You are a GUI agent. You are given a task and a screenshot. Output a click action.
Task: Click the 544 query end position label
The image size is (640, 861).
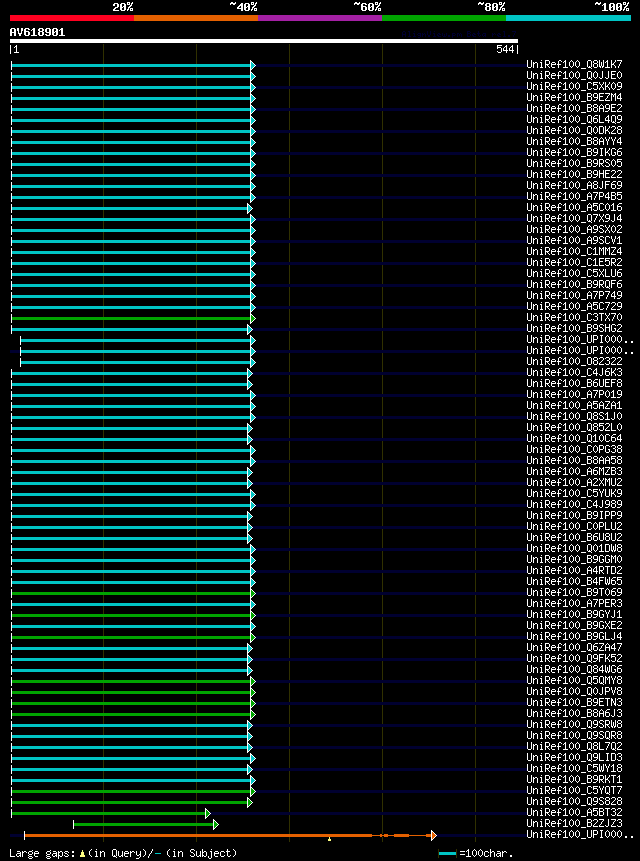(505, 50)
